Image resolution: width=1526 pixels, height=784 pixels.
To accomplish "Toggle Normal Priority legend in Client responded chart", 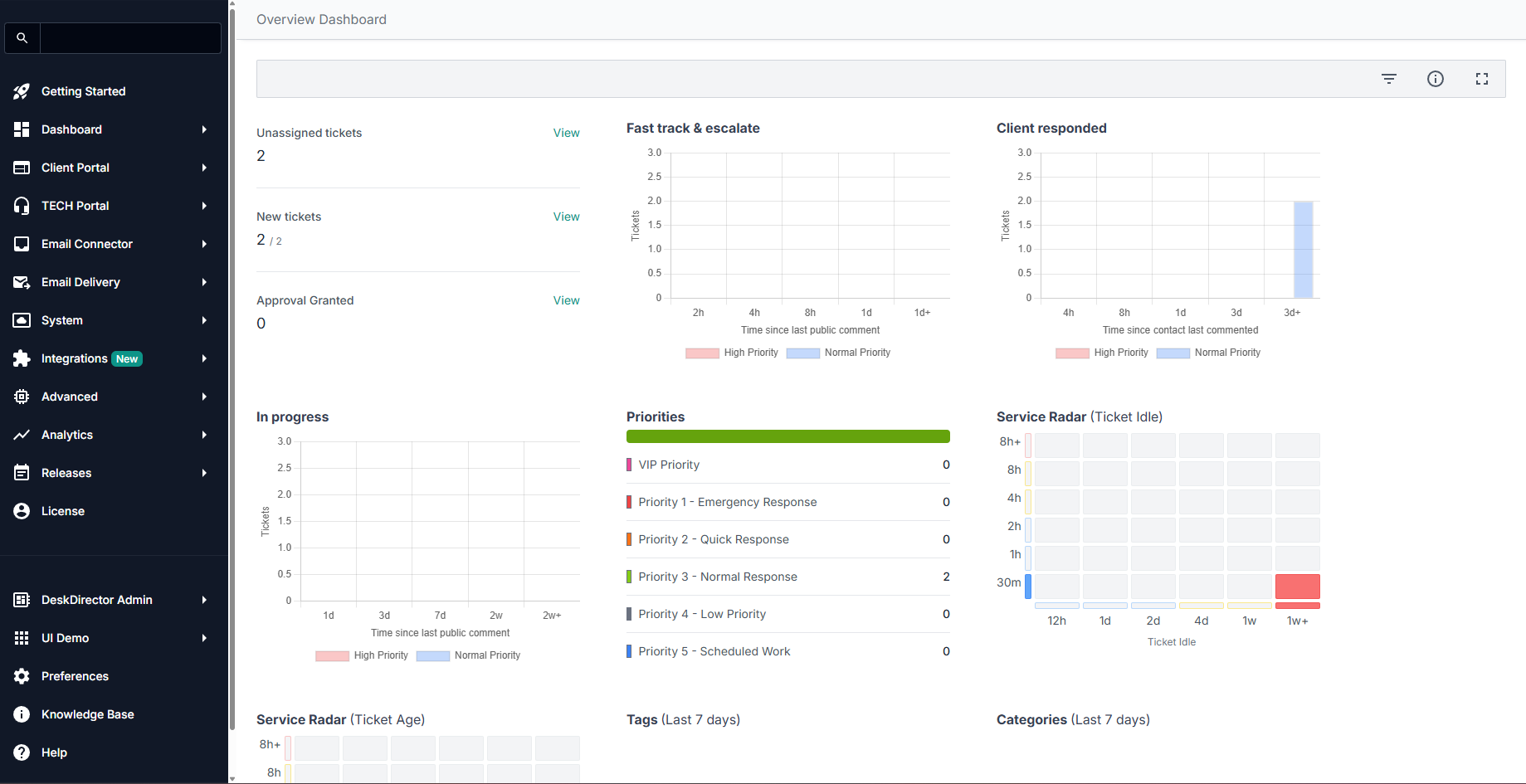I will tap(1208, 353).
